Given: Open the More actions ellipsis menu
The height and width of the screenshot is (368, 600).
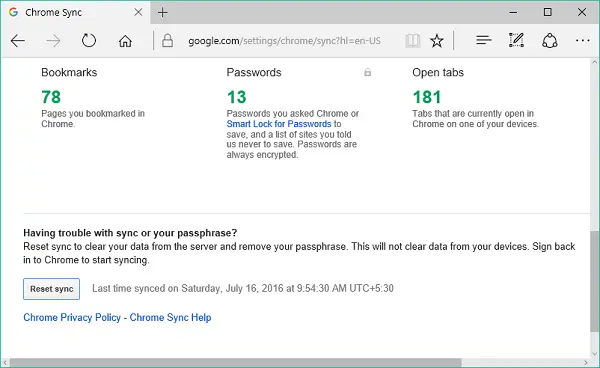Looking at the screenshot, I should point(582,40).
